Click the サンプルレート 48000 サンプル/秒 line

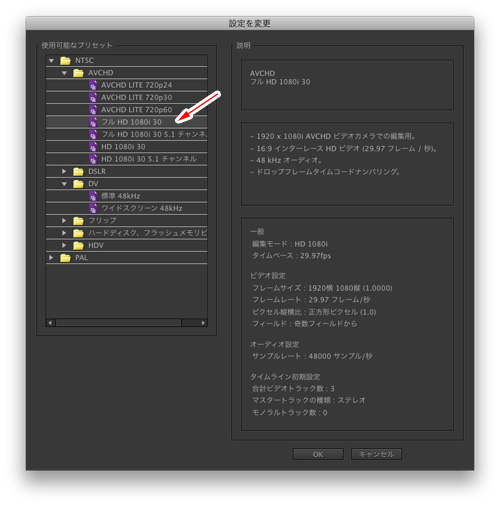312,356
